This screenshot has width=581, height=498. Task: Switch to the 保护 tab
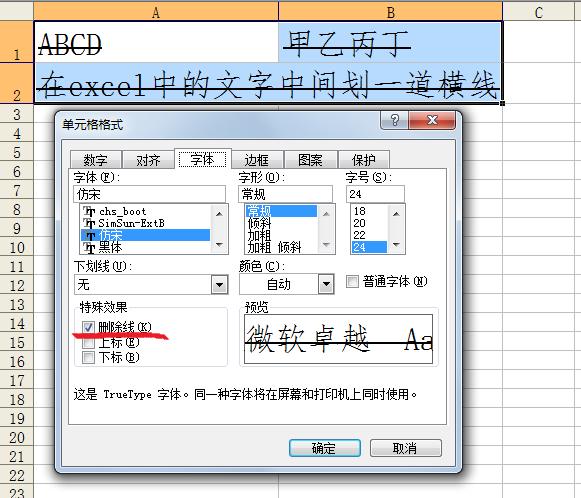pyautogui.click(x=364, y=160)
